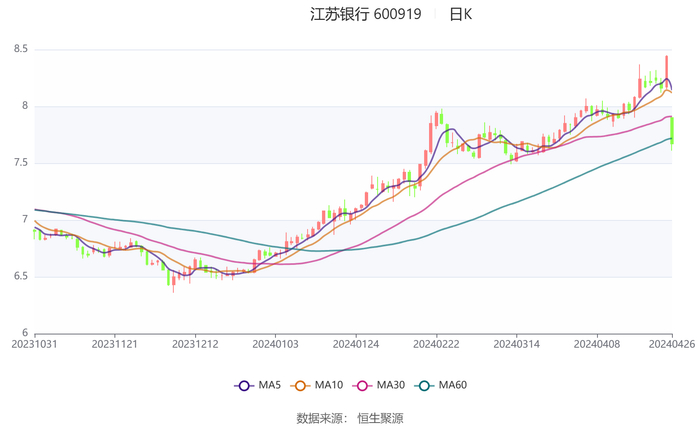Viewport: 700px width, 426px height.
Task: Click the 6 price axis label
Action: point(25,333)
